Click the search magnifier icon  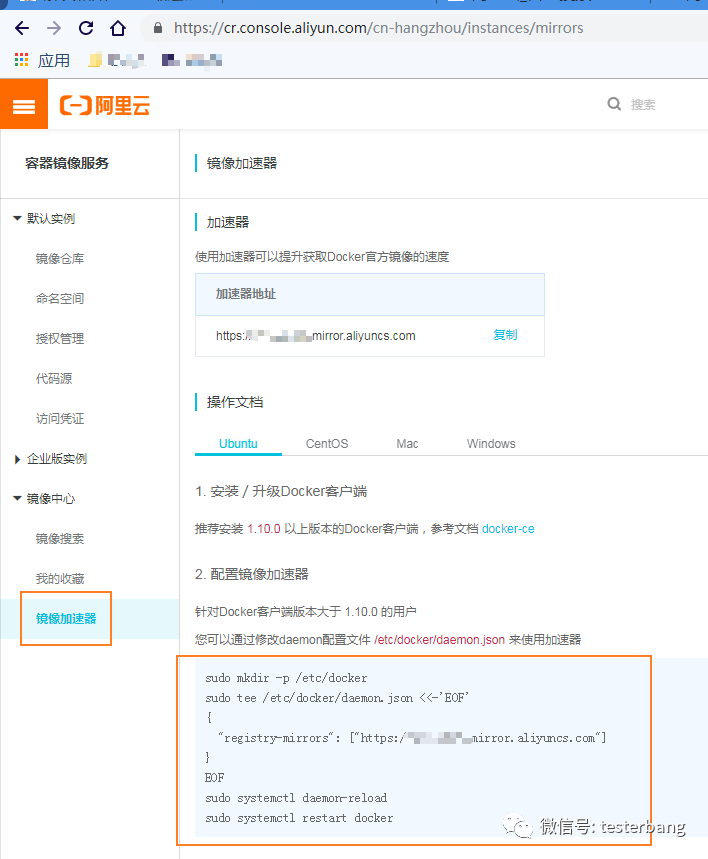614,104
